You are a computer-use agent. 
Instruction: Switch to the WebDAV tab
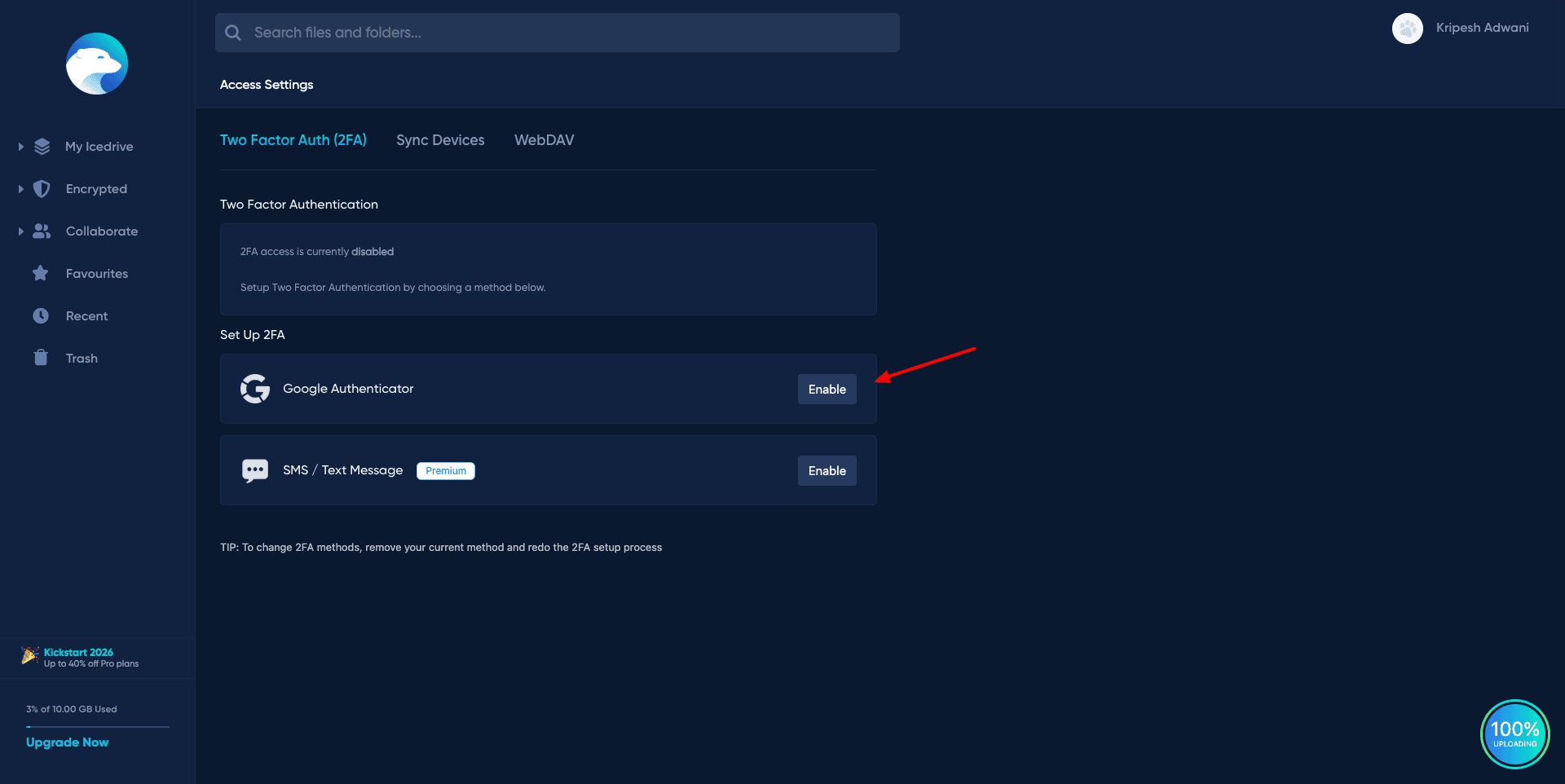[544, 140]
